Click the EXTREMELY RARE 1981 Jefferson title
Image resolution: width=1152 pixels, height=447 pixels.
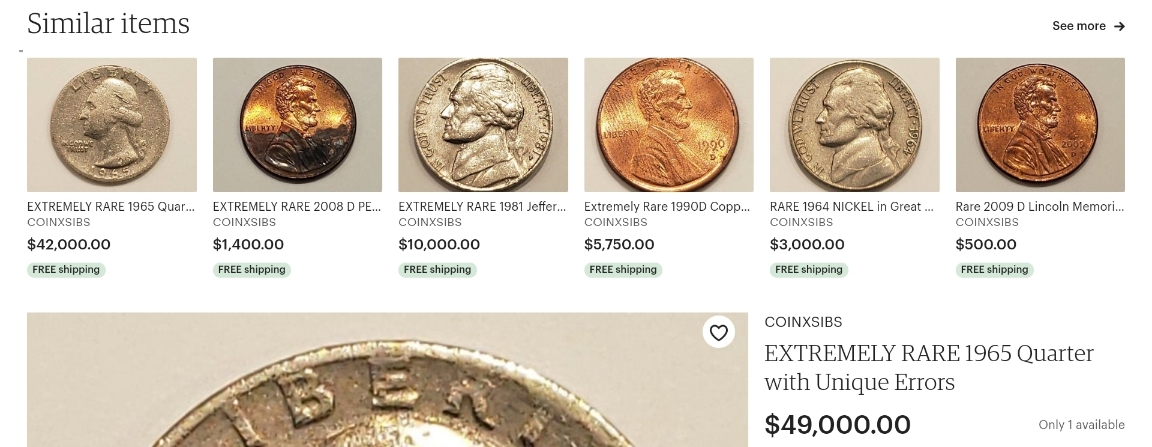483,207
